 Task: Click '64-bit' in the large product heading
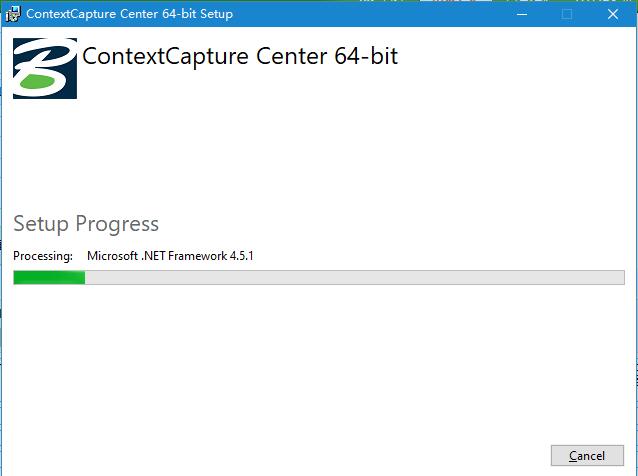click(366, 56)
